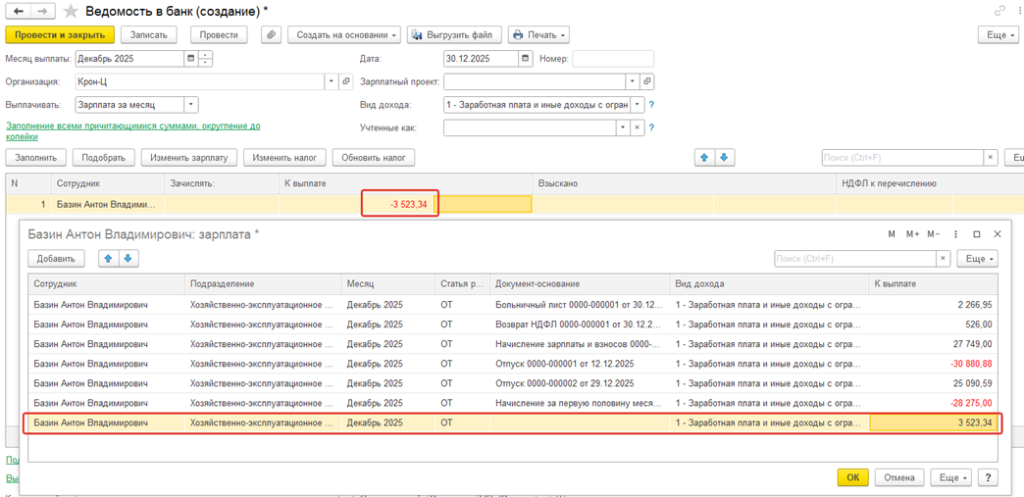
Task: Select the Возврат НДФЛ 0000-000001 row
Action: (x=513, y=325)
